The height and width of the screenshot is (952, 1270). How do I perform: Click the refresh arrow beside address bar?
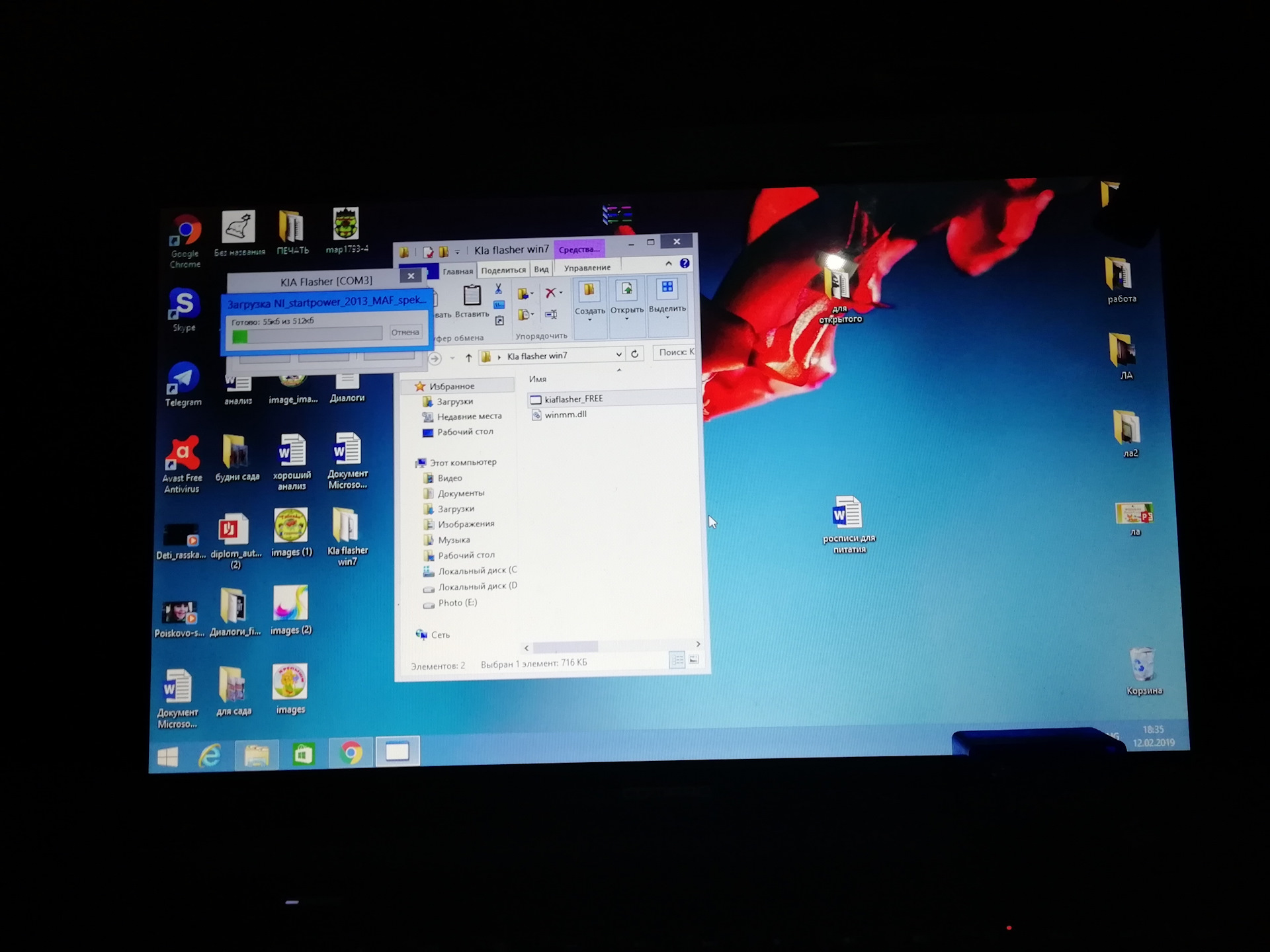click(x=634, y=354)
